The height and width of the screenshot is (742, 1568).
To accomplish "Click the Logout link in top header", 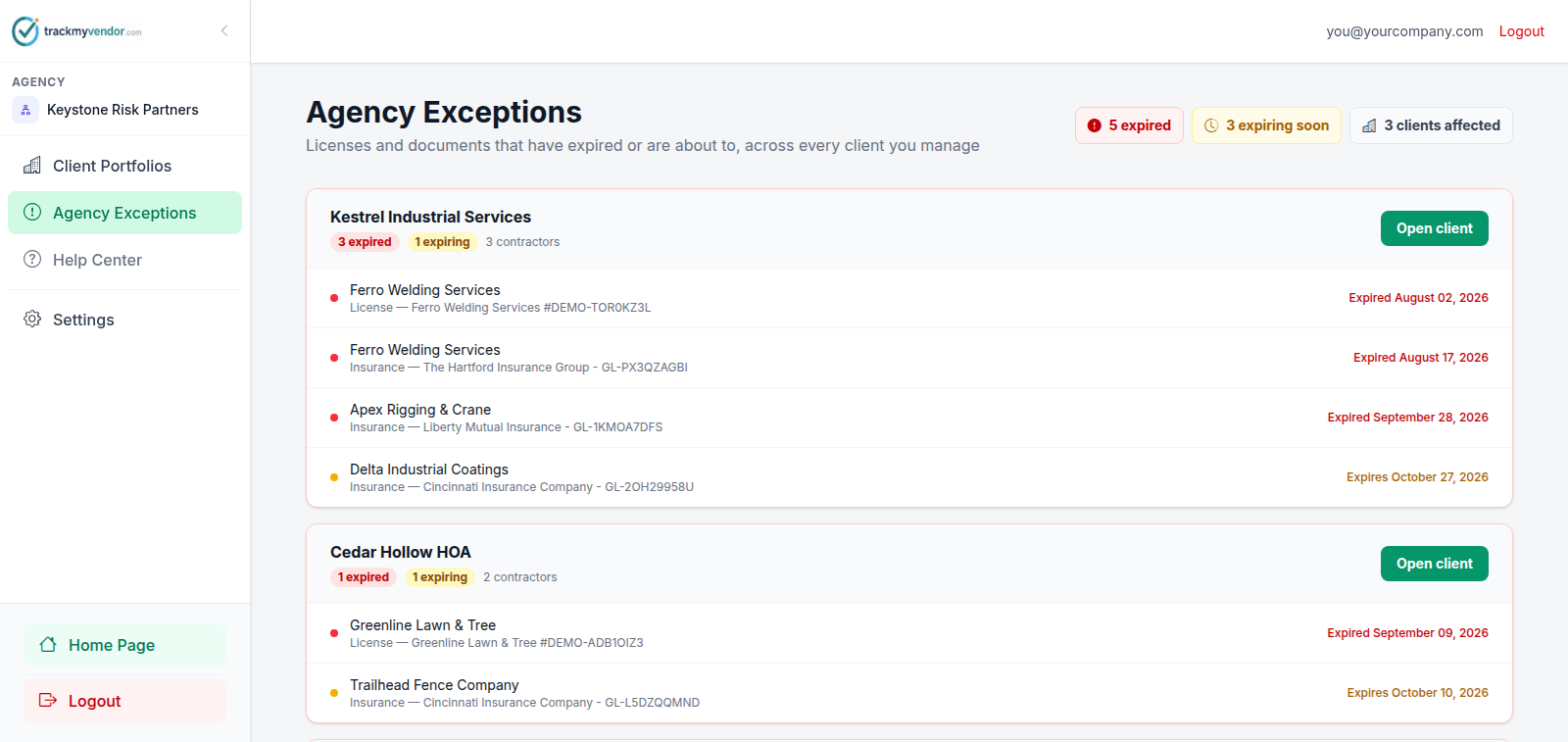I will pos(1521,31).
